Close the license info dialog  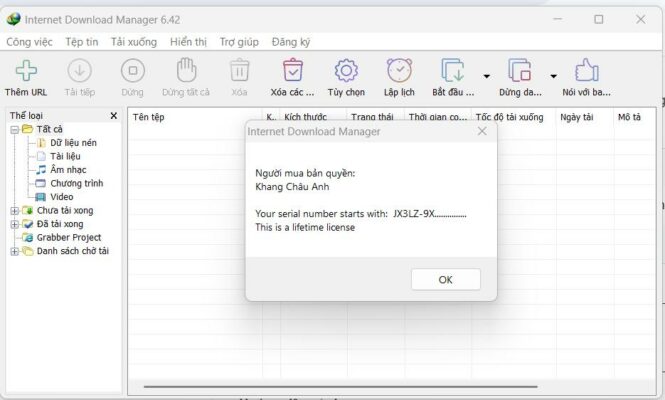click(x=482, y=131)
